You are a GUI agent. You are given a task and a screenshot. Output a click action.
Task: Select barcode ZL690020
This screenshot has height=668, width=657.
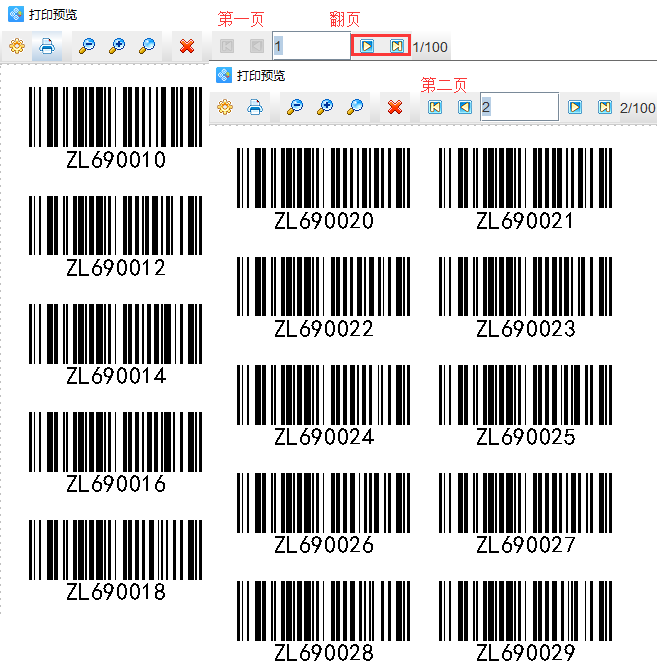(x=323, y=189)
